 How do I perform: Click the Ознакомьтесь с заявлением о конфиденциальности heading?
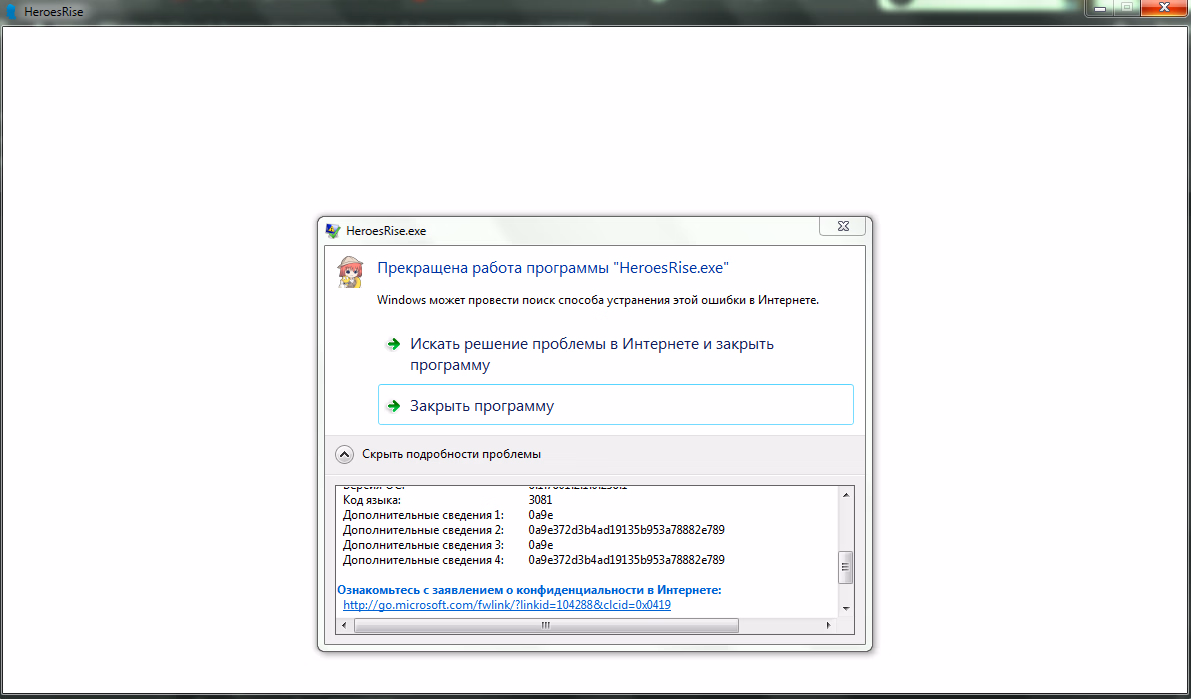(529, 590)
